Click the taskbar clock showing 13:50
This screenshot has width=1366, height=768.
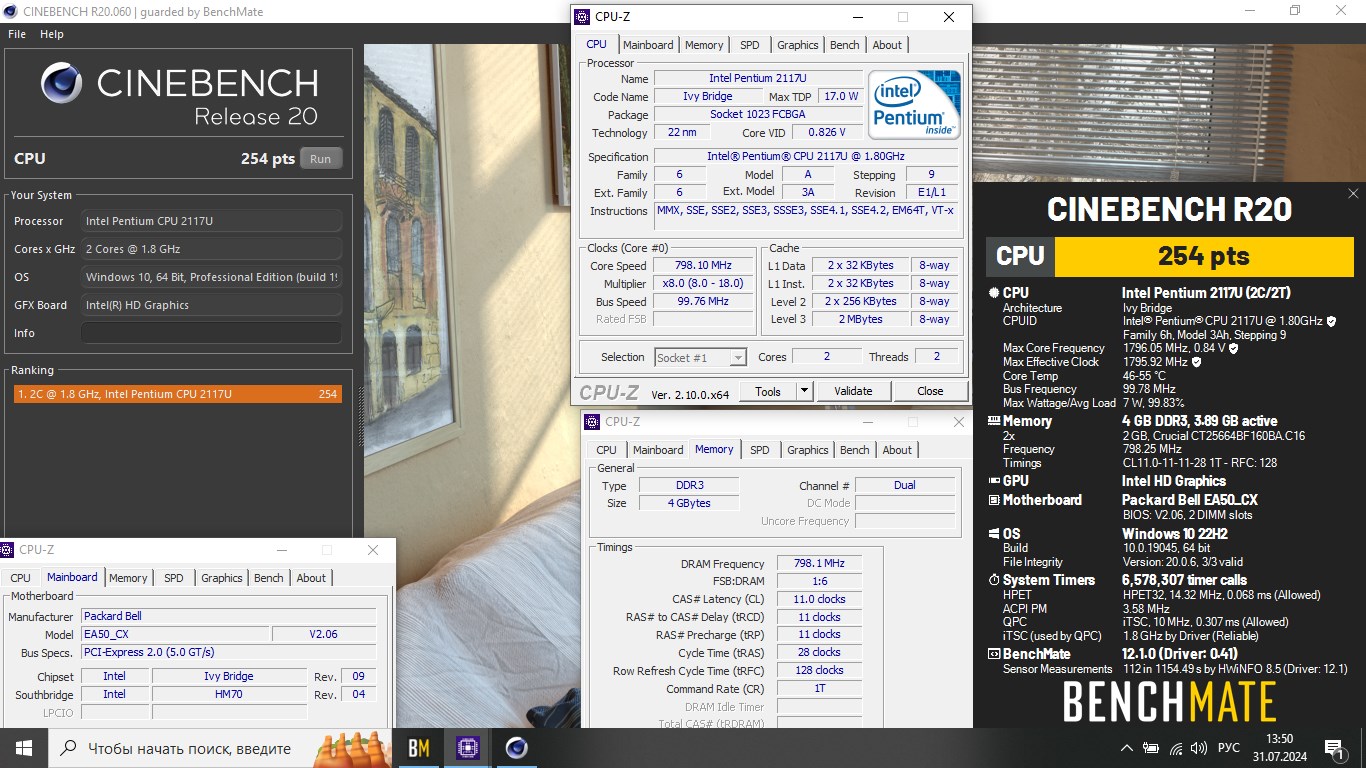pyautogui.click(x=1280, y=748)
